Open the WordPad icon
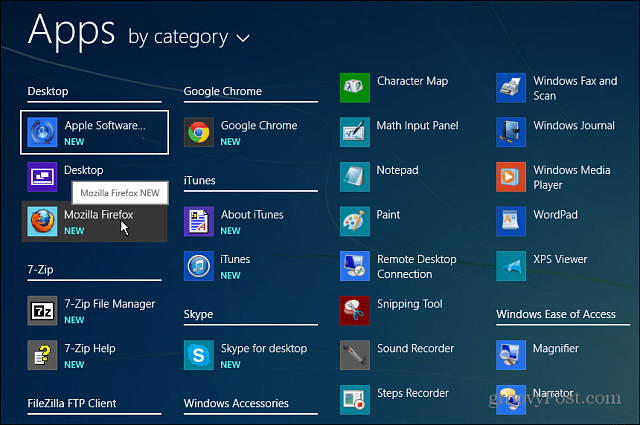The image size is (640, 425). coord(511,221)
